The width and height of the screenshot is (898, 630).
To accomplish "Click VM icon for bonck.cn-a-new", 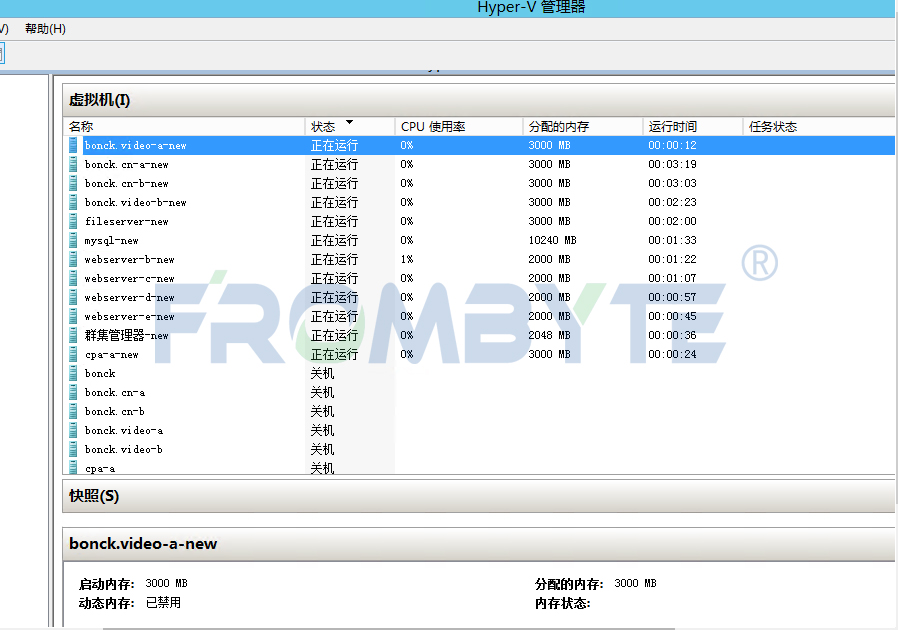I will [x=73, y=164].
